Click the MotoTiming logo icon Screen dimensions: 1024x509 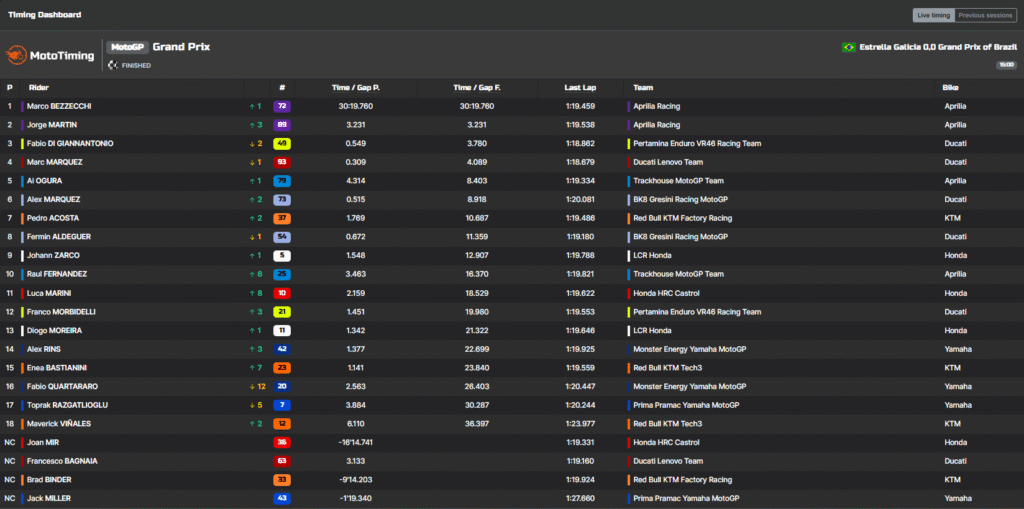coord(17,55)
